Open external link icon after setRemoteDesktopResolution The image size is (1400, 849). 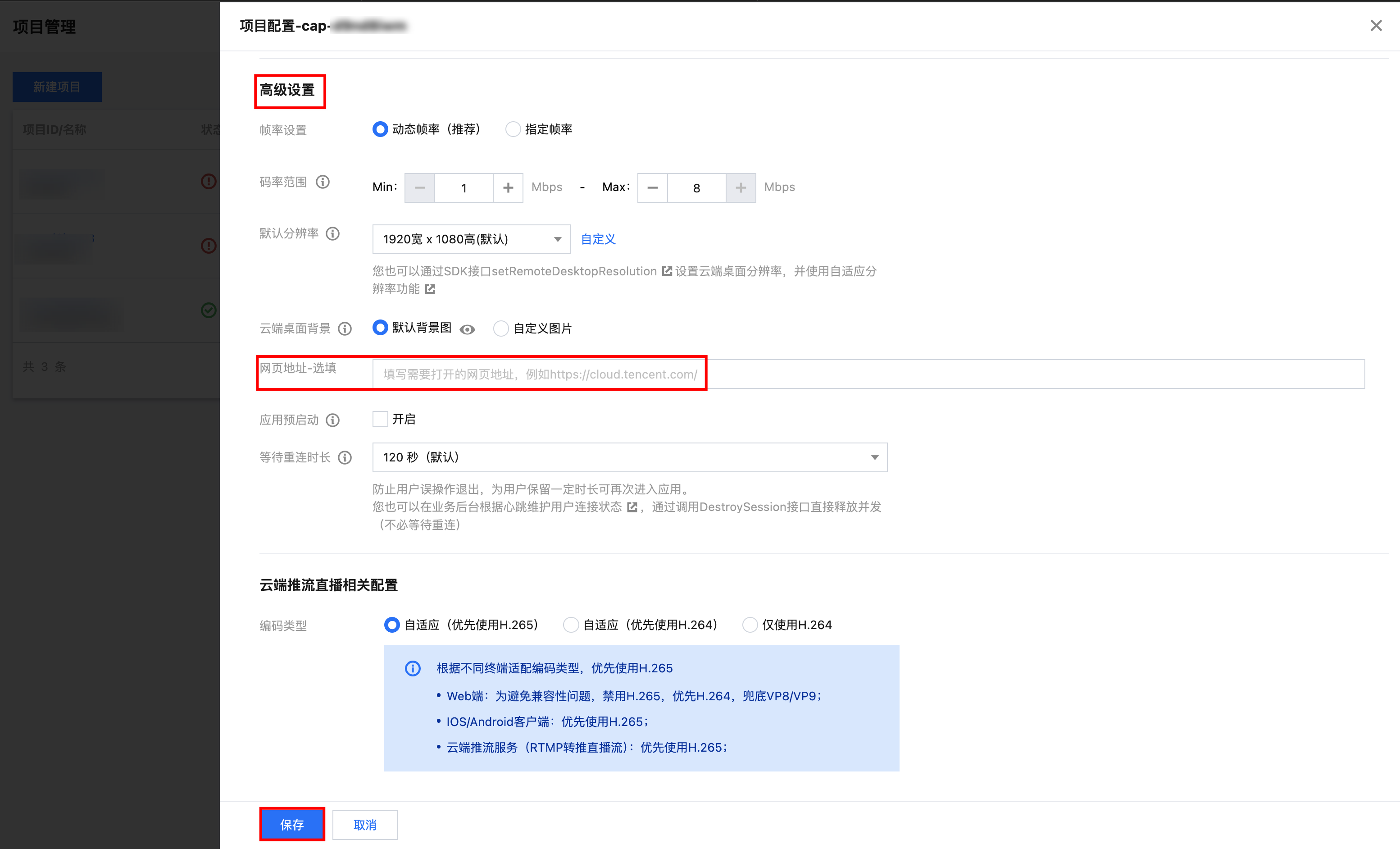[x=667, y=271]
